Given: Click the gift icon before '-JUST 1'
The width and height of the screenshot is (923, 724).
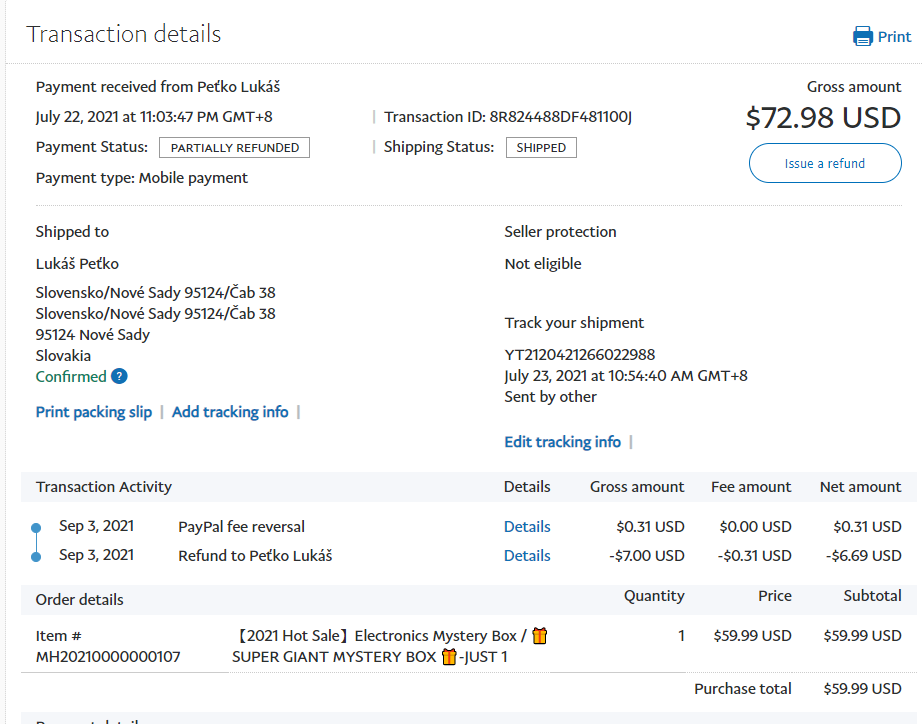Looking at the screenshot, I should 449,657.
